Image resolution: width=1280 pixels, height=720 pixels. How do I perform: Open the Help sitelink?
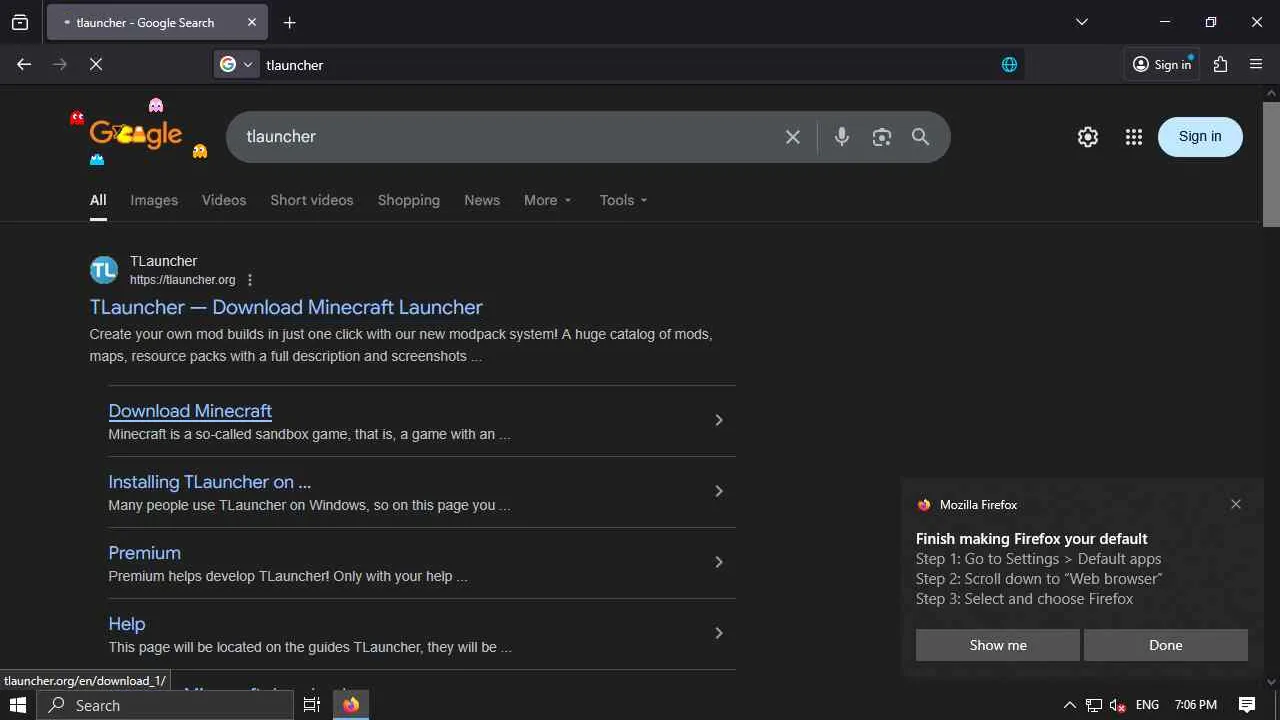pos(127,624)
